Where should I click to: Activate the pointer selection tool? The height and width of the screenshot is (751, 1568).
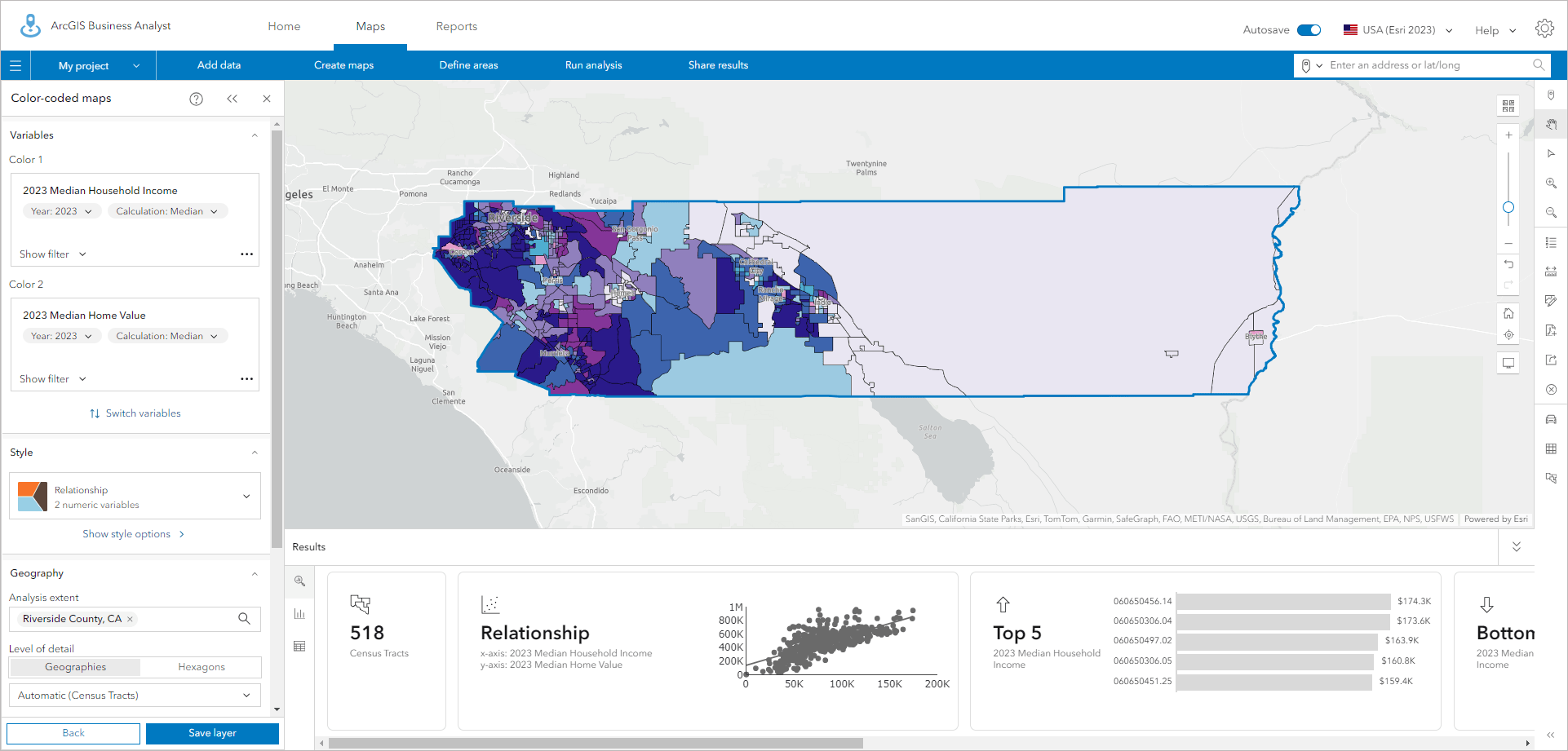(x=1551, y=153)
